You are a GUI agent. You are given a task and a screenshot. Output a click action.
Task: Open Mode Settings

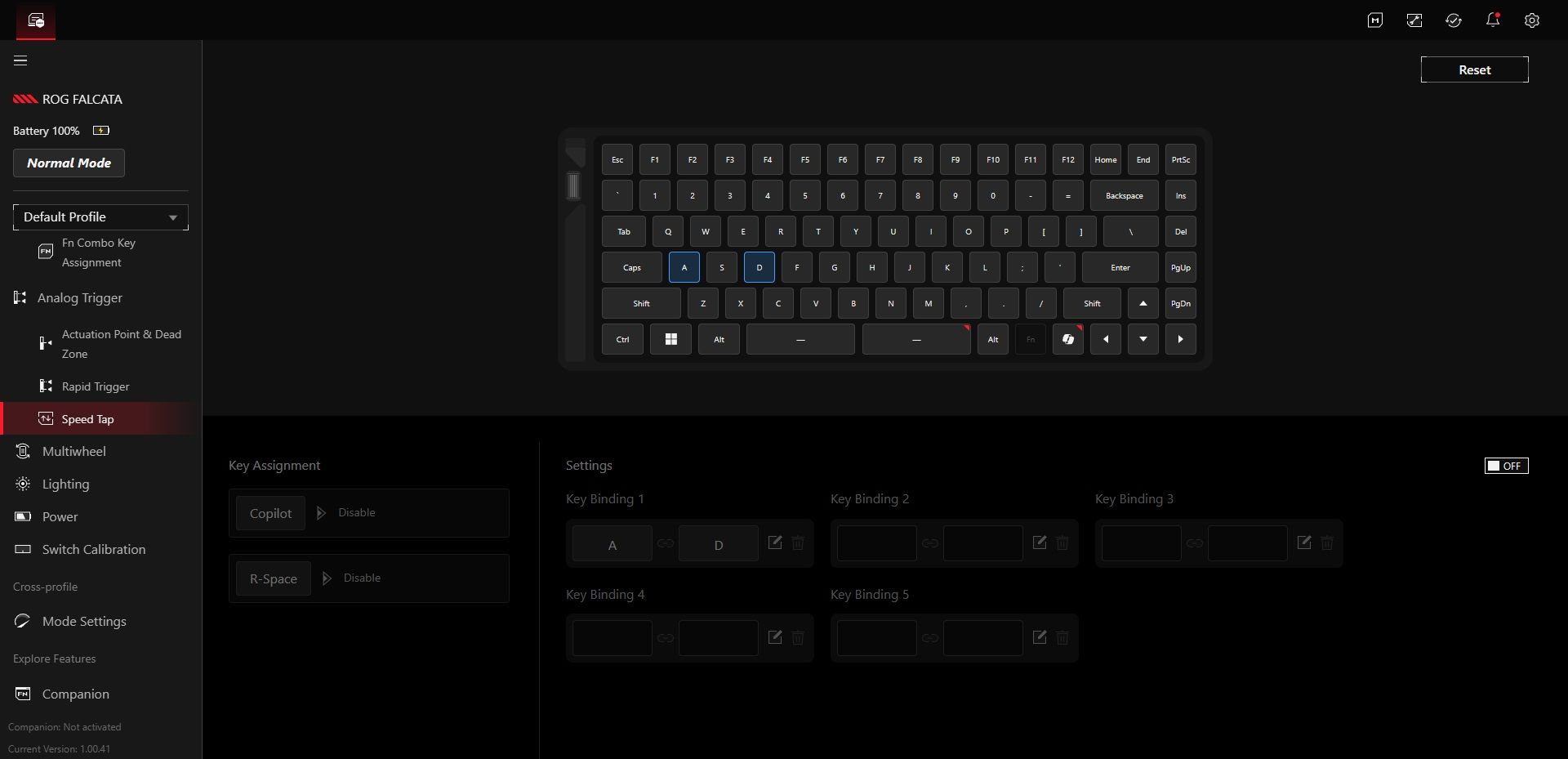click(x=84, y=621)
